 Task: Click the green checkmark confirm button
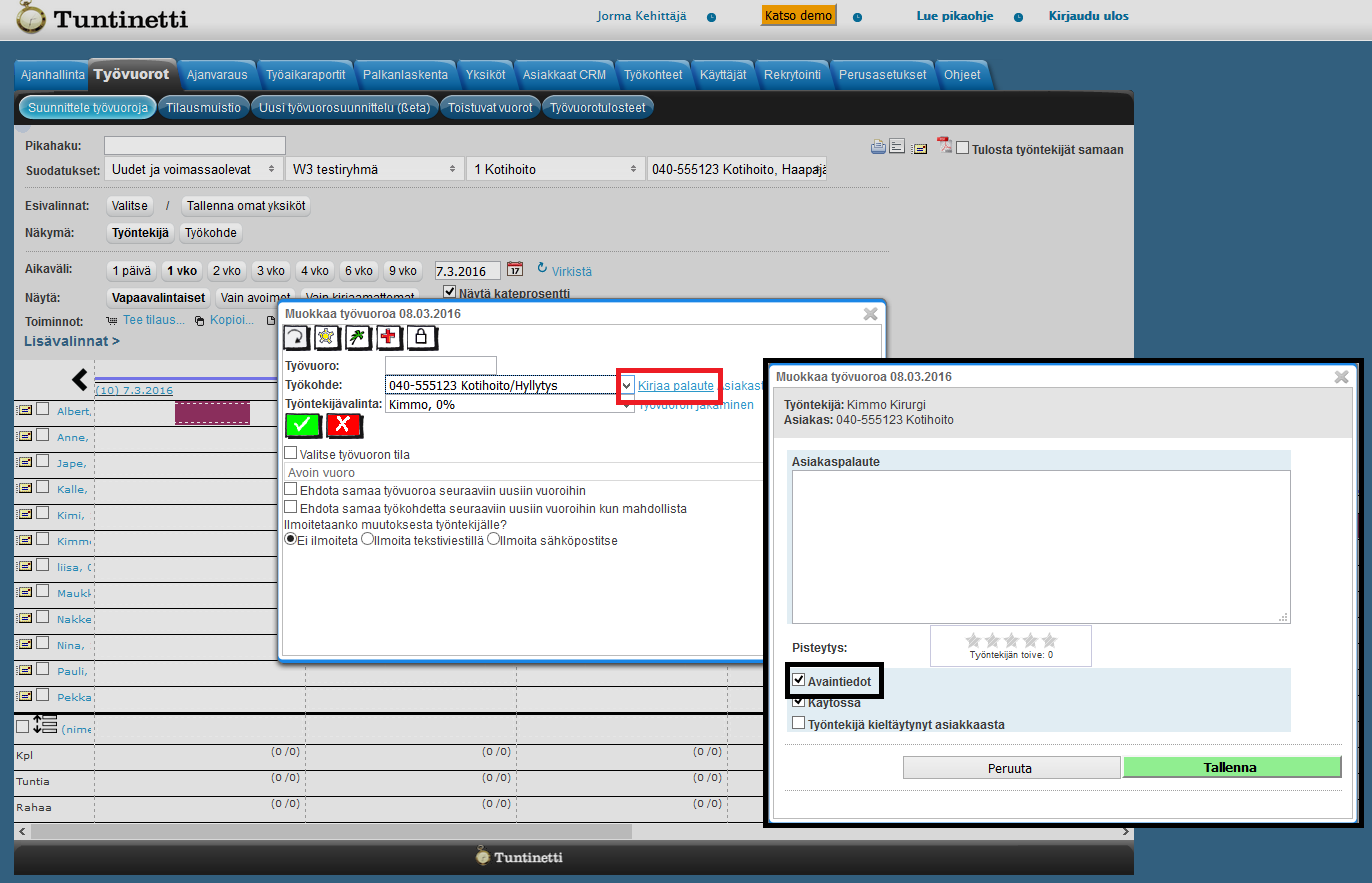(x=303, y=425)
